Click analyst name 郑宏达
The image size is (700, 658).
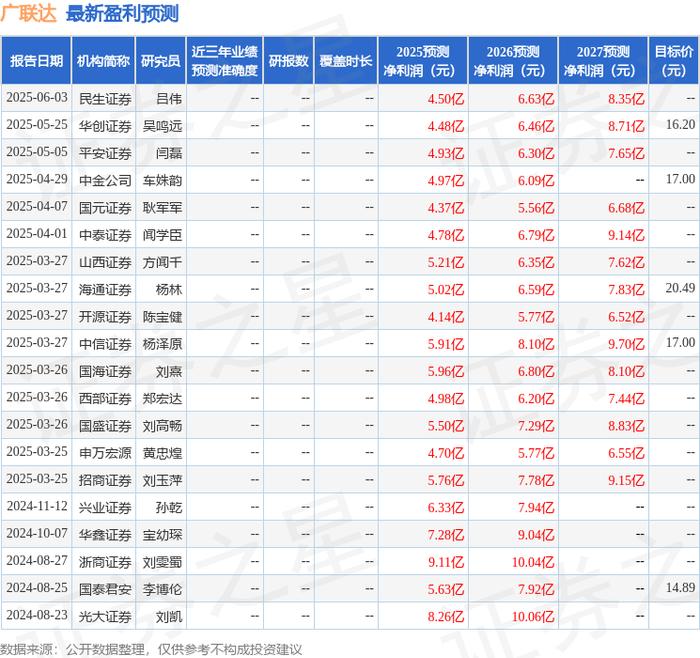162,398
